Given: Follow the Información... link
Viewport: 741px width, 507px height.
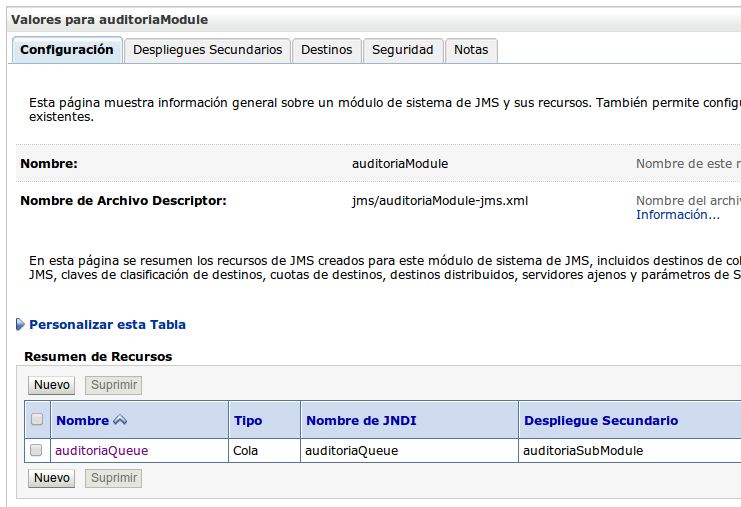Looking at the screenshot, I should point(678,215).
